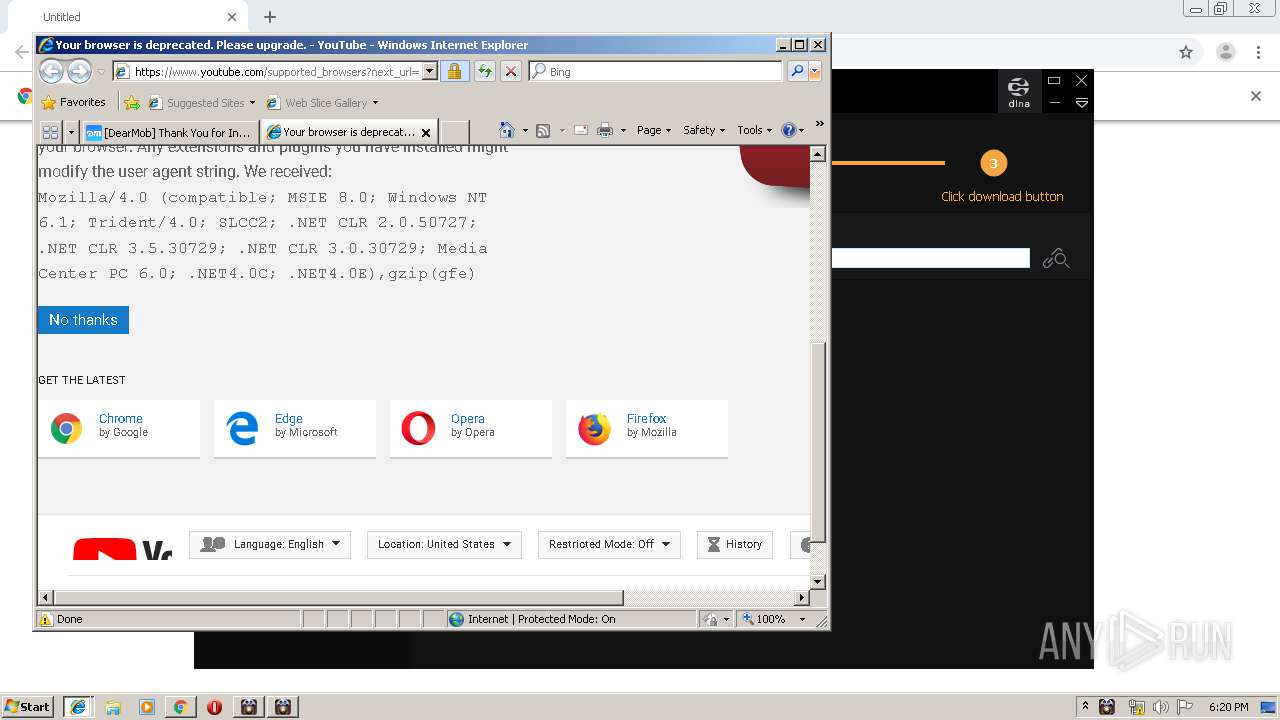Viewport: 1280px width, 720px height.
Task: Click the IE Home icon
Action: tap(507, 130)
